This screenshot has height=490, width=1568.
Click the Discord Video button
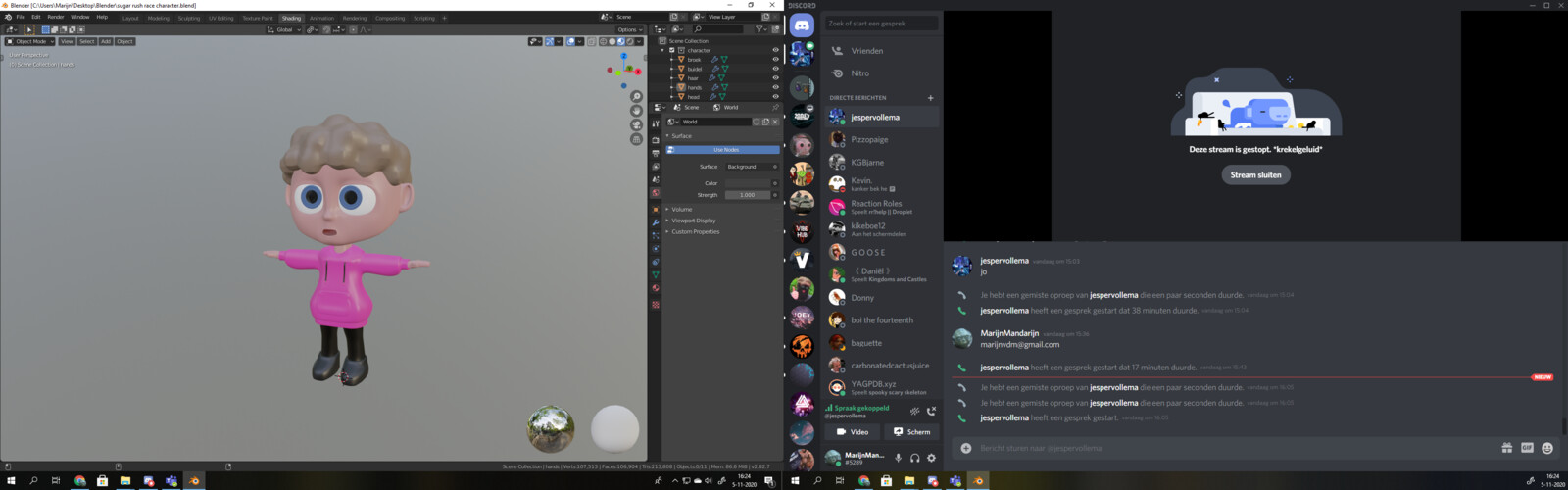[853, 431]
